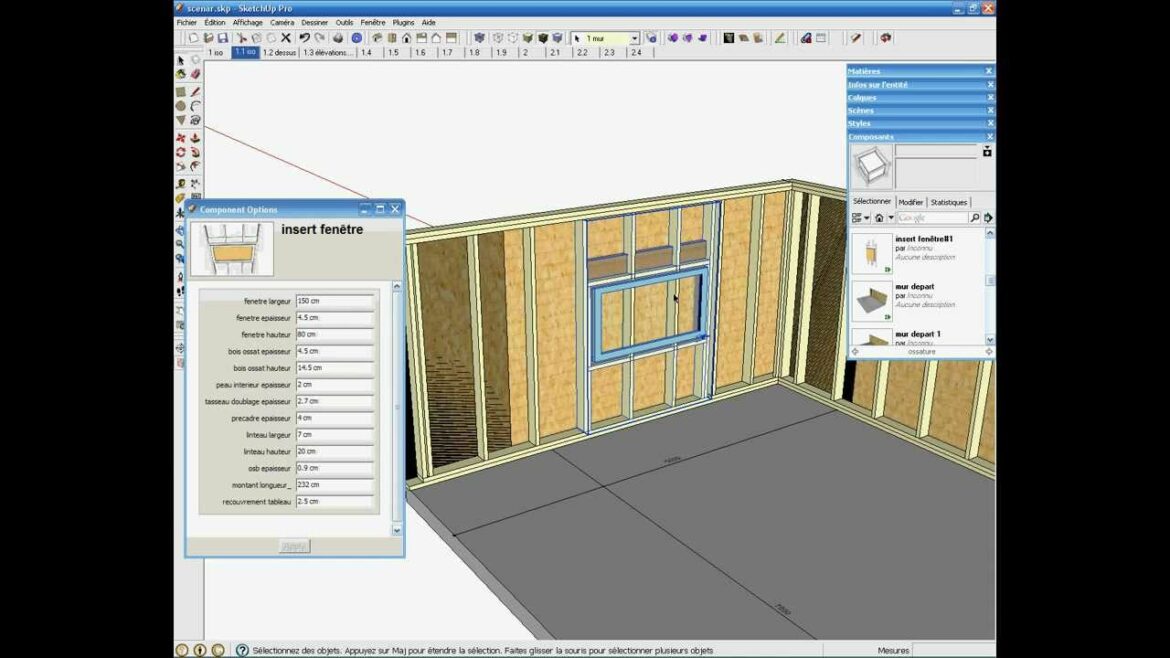Click the Zoom Extents toolbar icon
The image size is (1170, 658).
pos(182,257)
